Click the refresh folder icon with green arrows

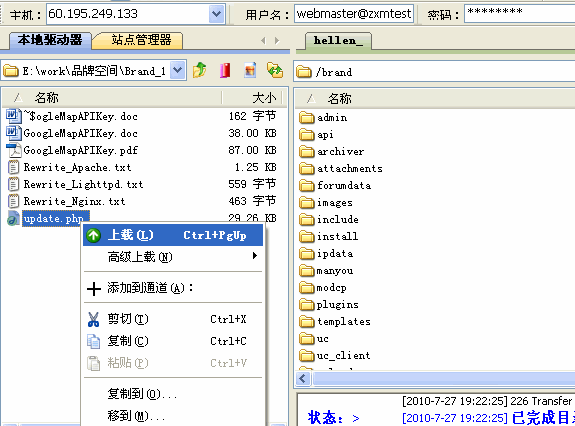275,70
